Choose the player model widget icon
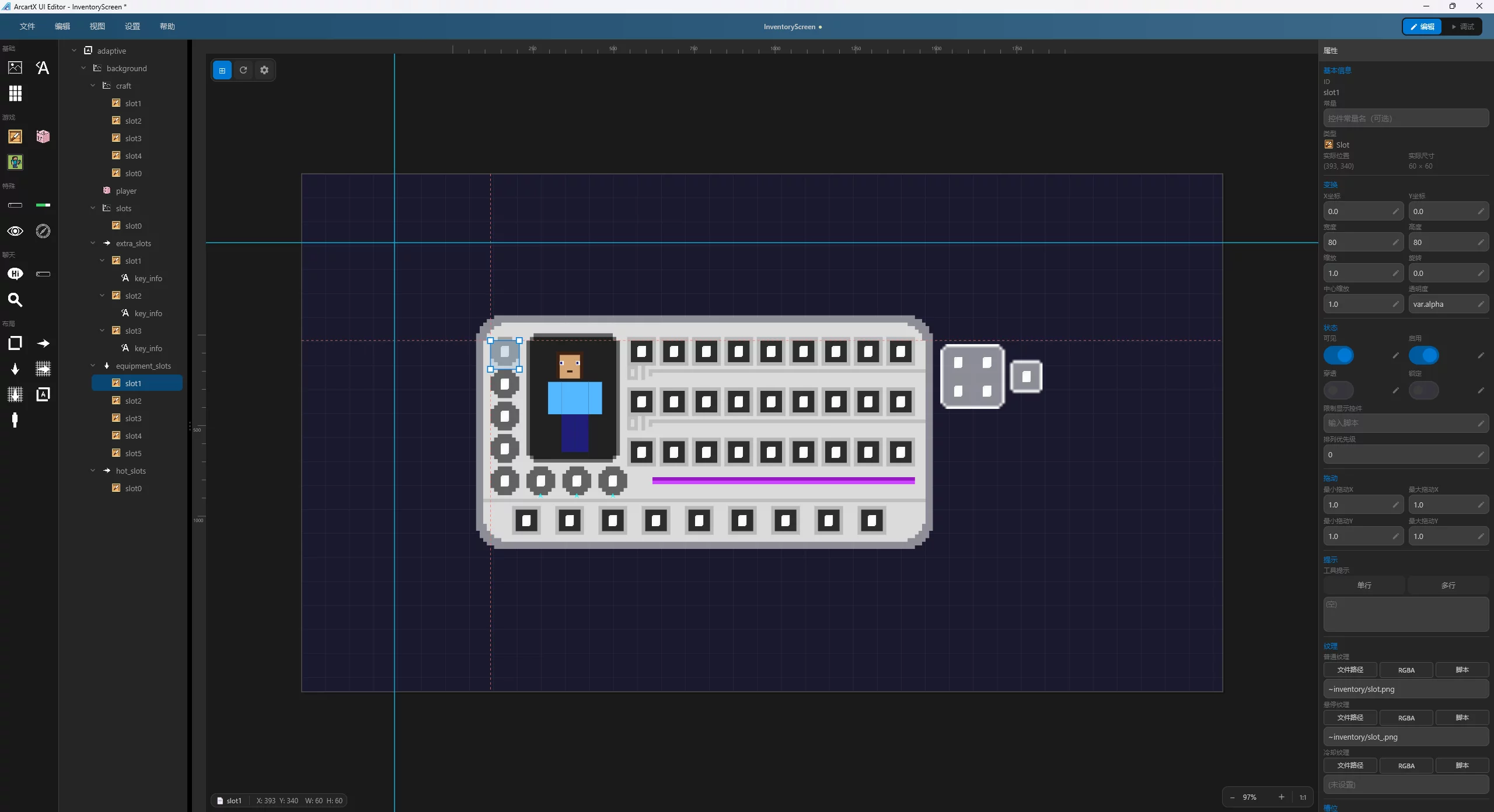Image resolution: width=1494 pixels, height=812 pixels. point(15,162)
